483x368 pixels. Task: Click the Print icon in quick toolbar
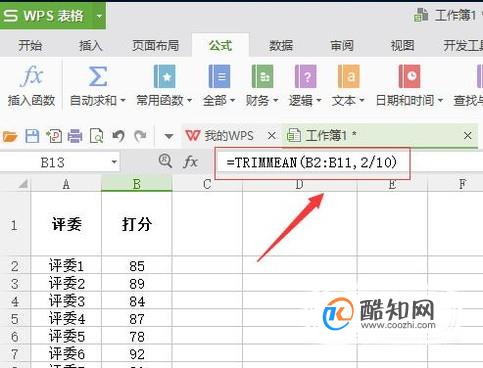75,136
